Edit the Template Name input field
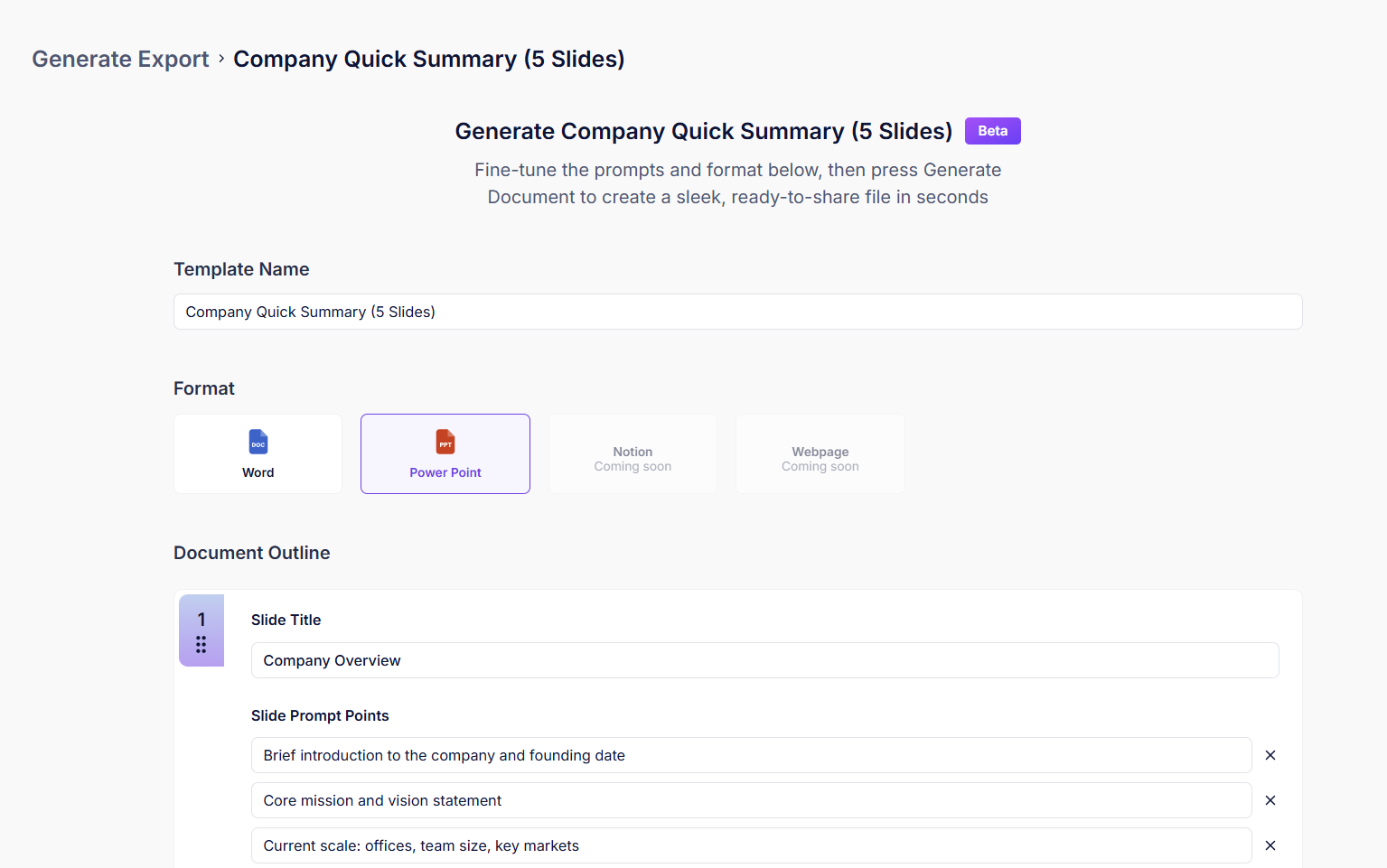 (x=737, y=312)
